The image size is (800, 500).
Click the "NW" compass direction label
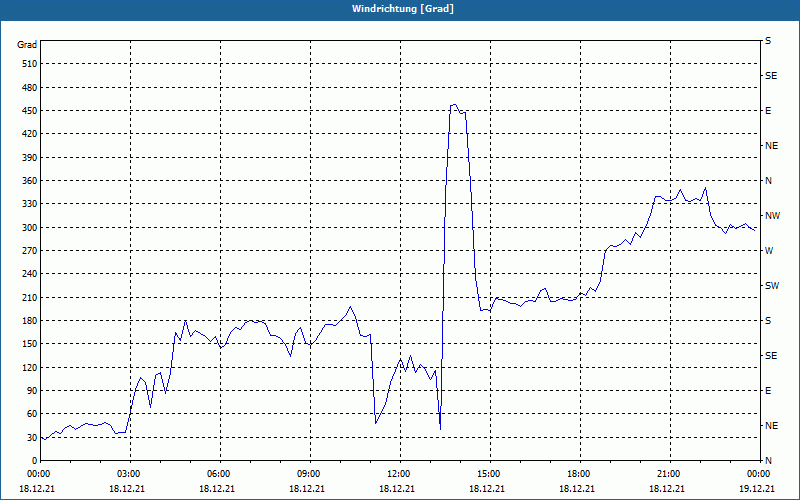coord(772,216)
